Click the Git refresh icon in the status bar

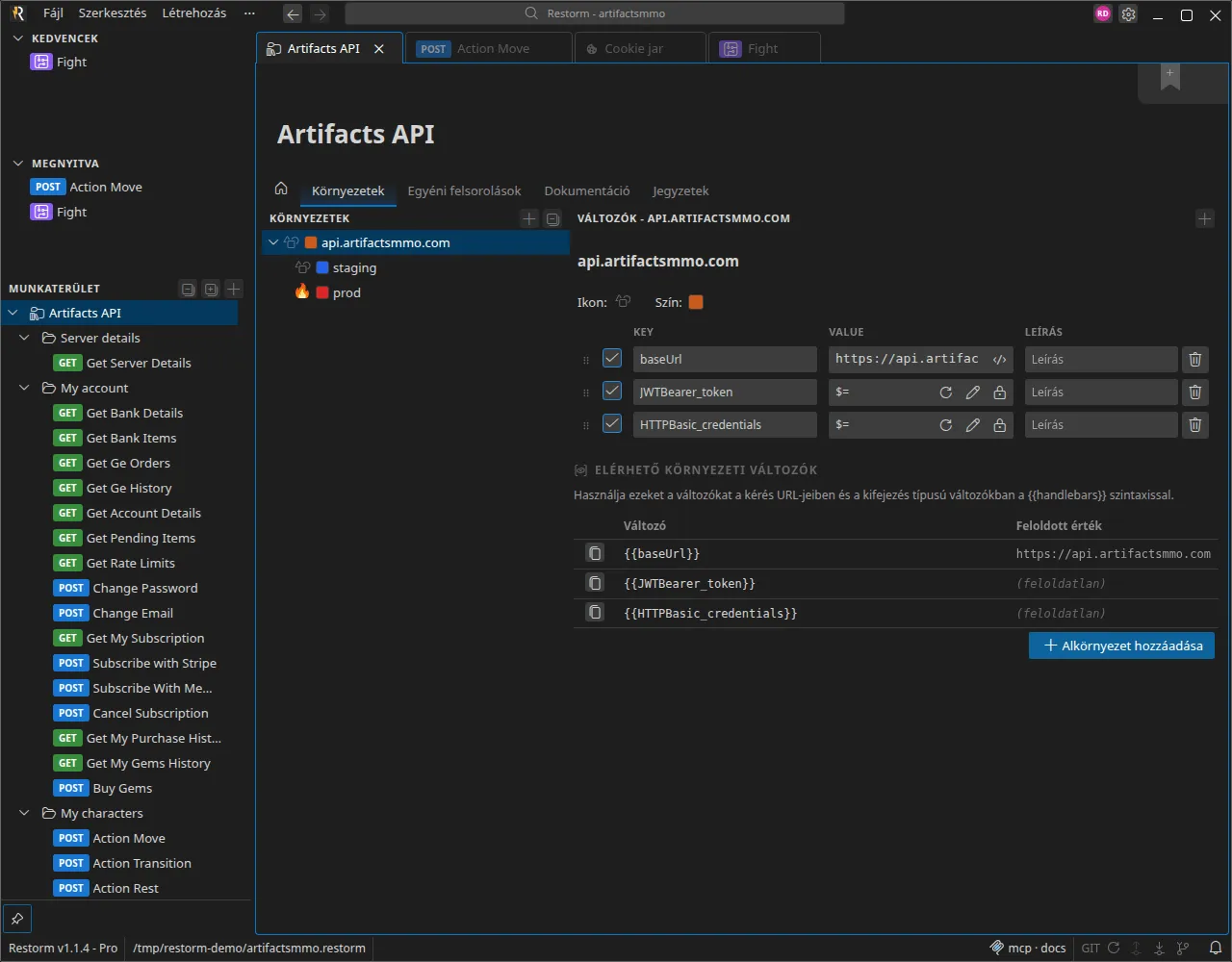tap(1114, 948)
